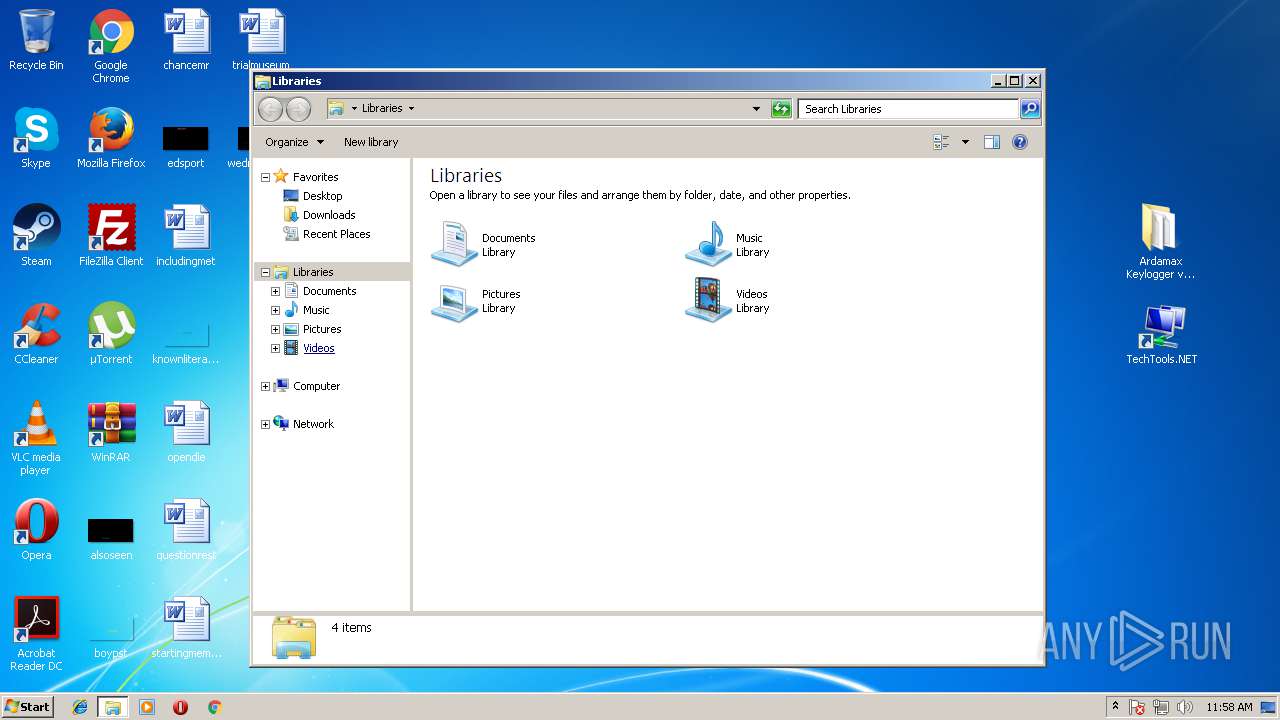Open chancemr Word document
Viewport: 1280px width, 720px height.
point(186,40)
